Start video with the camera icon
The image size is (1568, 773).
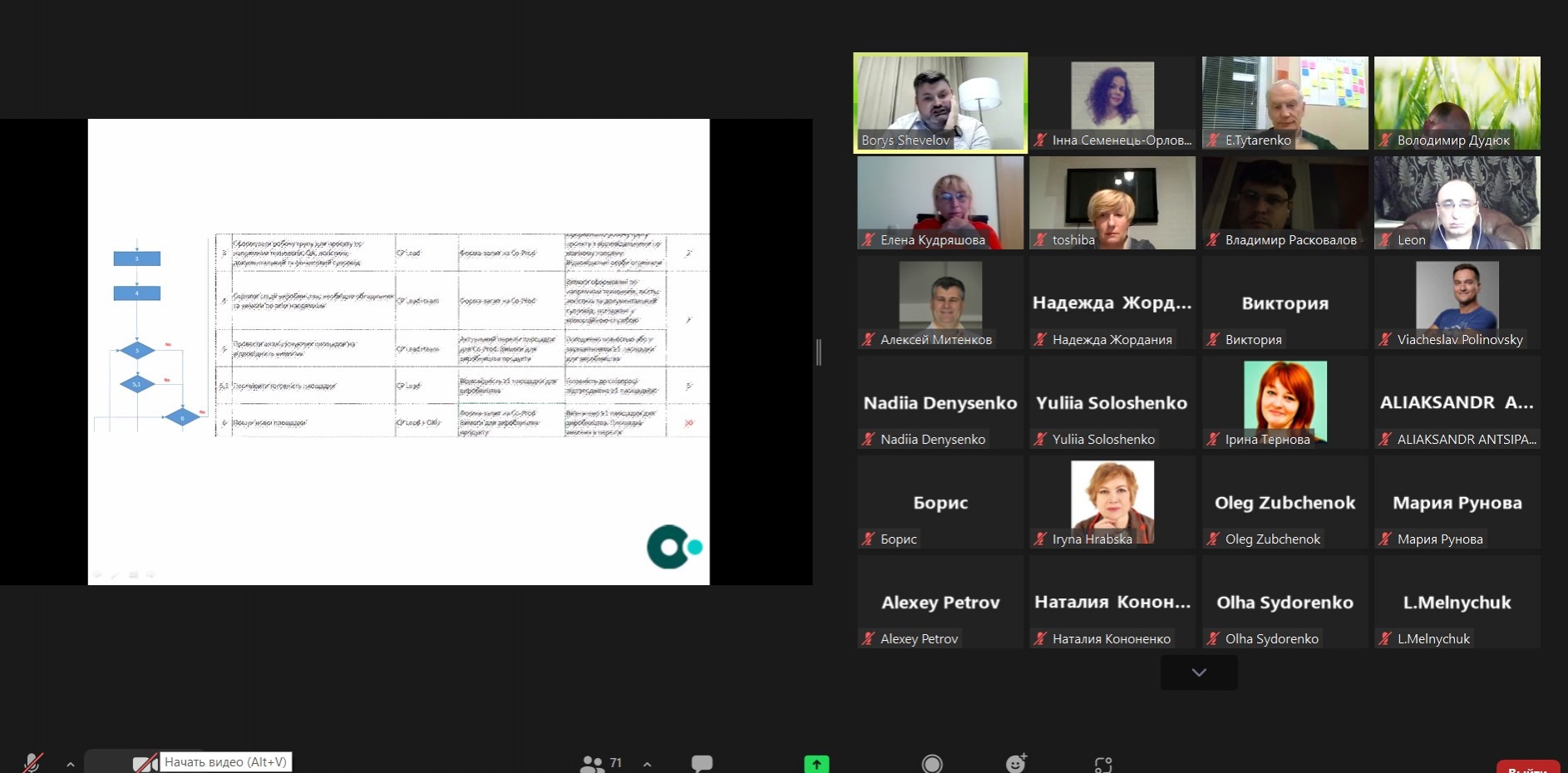click(x=144, y=762)
